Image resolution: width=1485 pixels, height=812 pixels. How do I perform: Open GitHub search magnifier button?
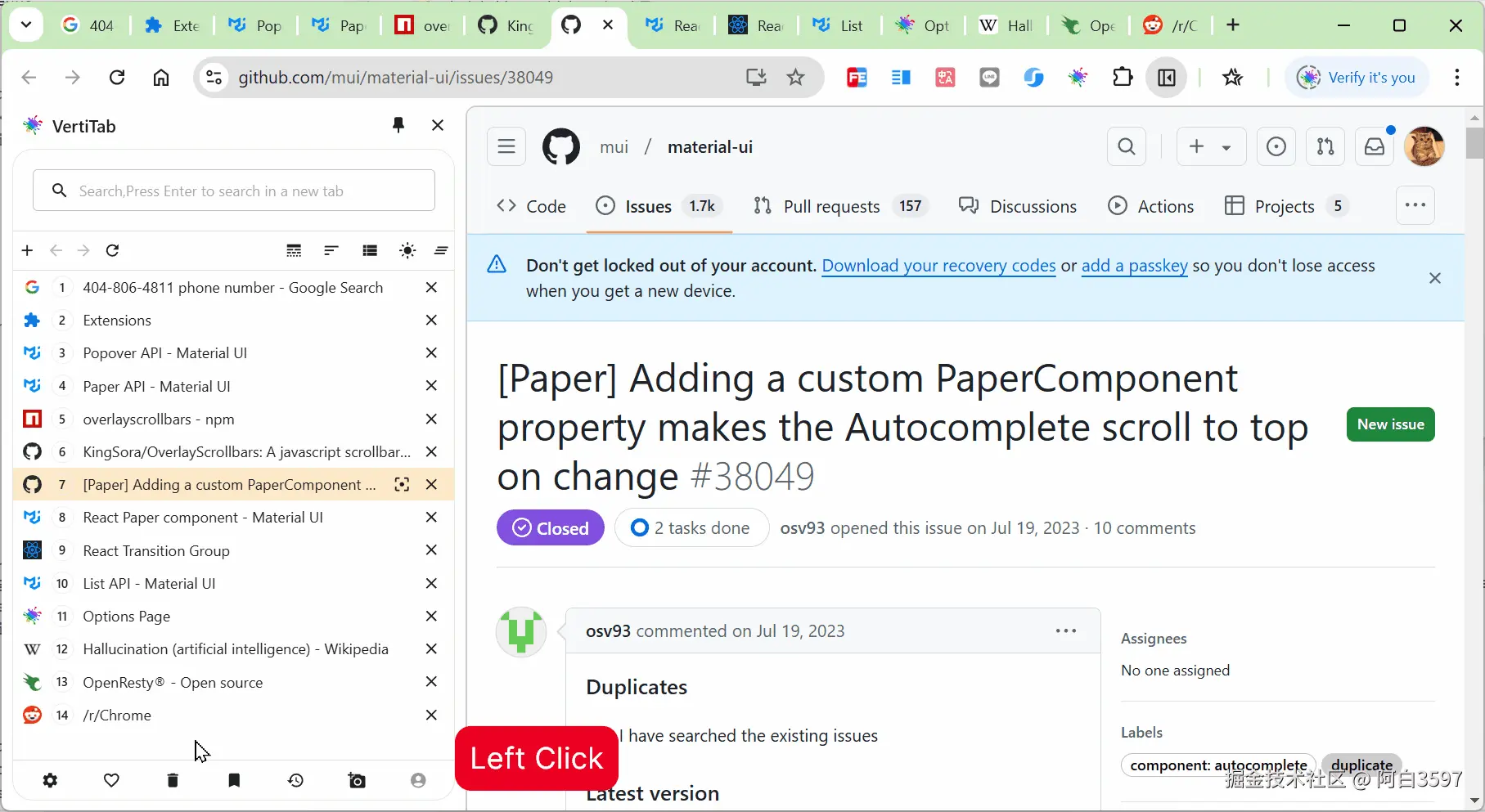click(x=1127, y=146)
